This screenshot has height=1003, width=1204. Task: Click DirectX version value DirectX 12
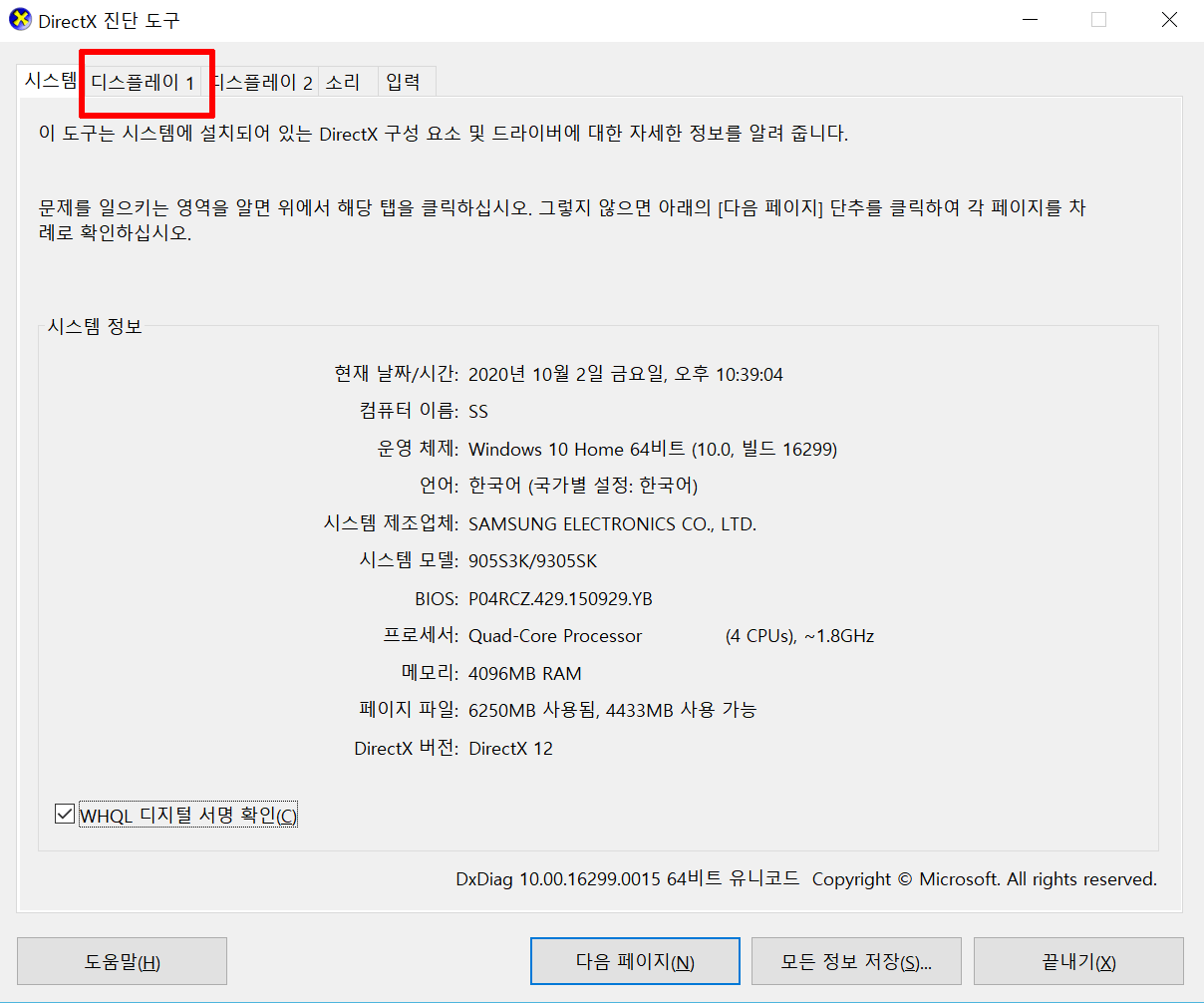coord(510,749)
